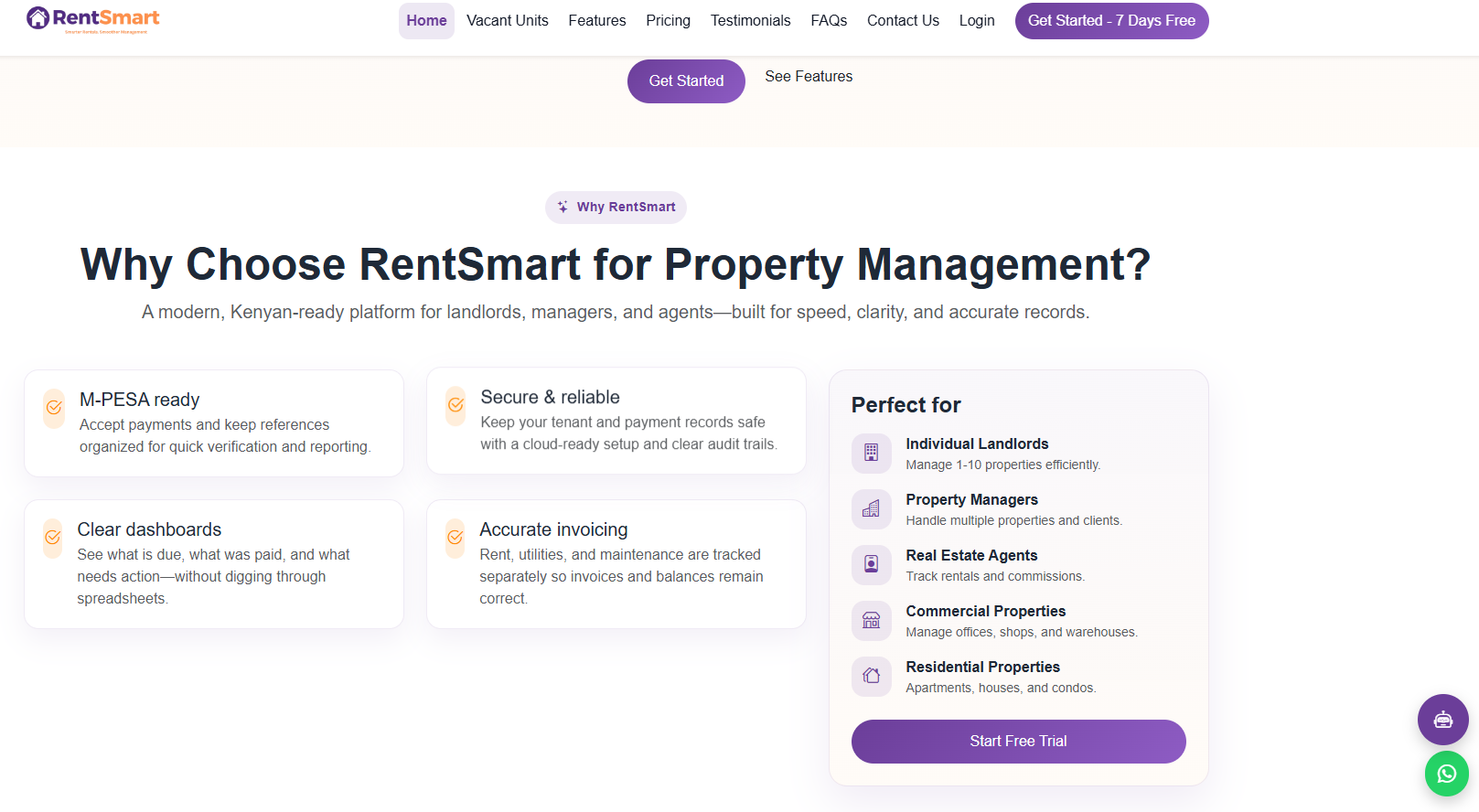1479x812 pixels.
Task: Click the Commercial Properties heading
Action: [985, 611]
